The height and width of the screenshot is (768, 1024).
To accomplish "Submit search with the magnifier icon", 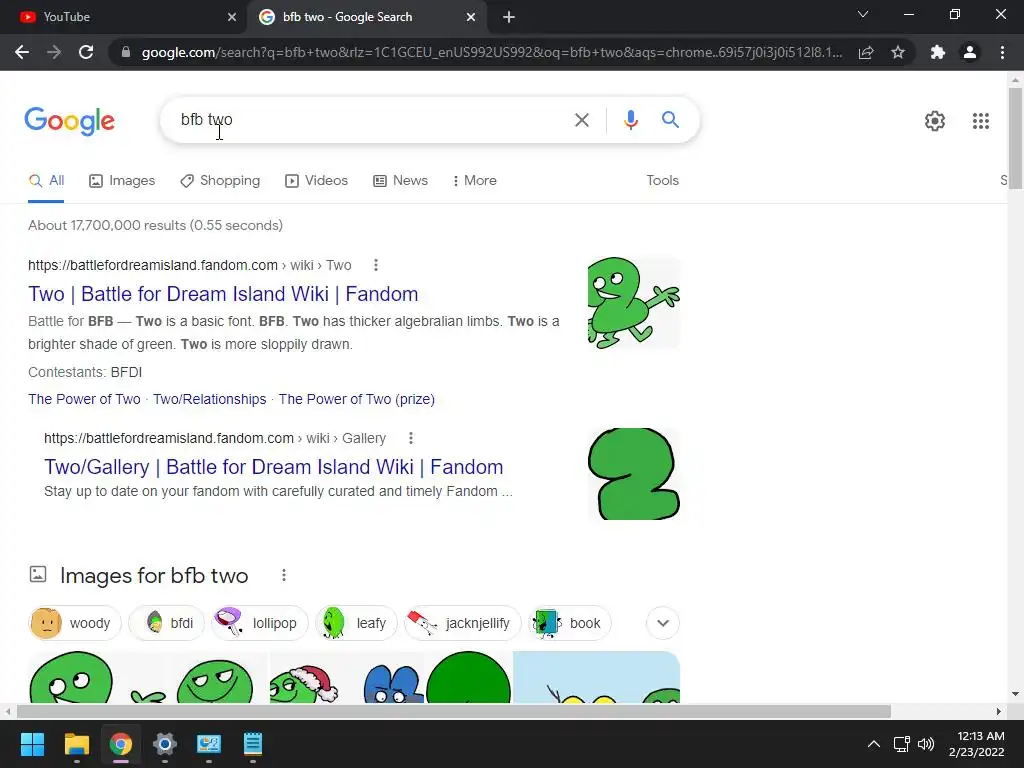I will (670, 120).
